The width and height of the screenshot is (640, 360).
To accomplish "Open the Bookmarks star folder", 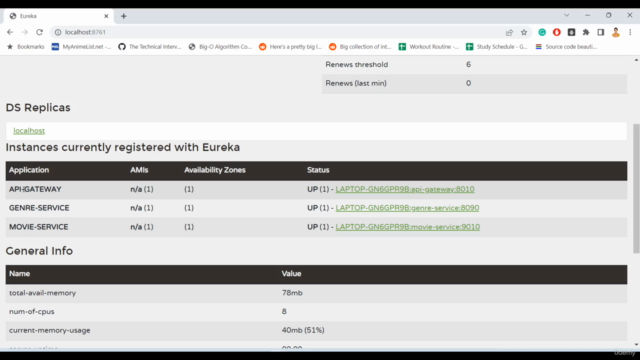I will tap(26, 47).
